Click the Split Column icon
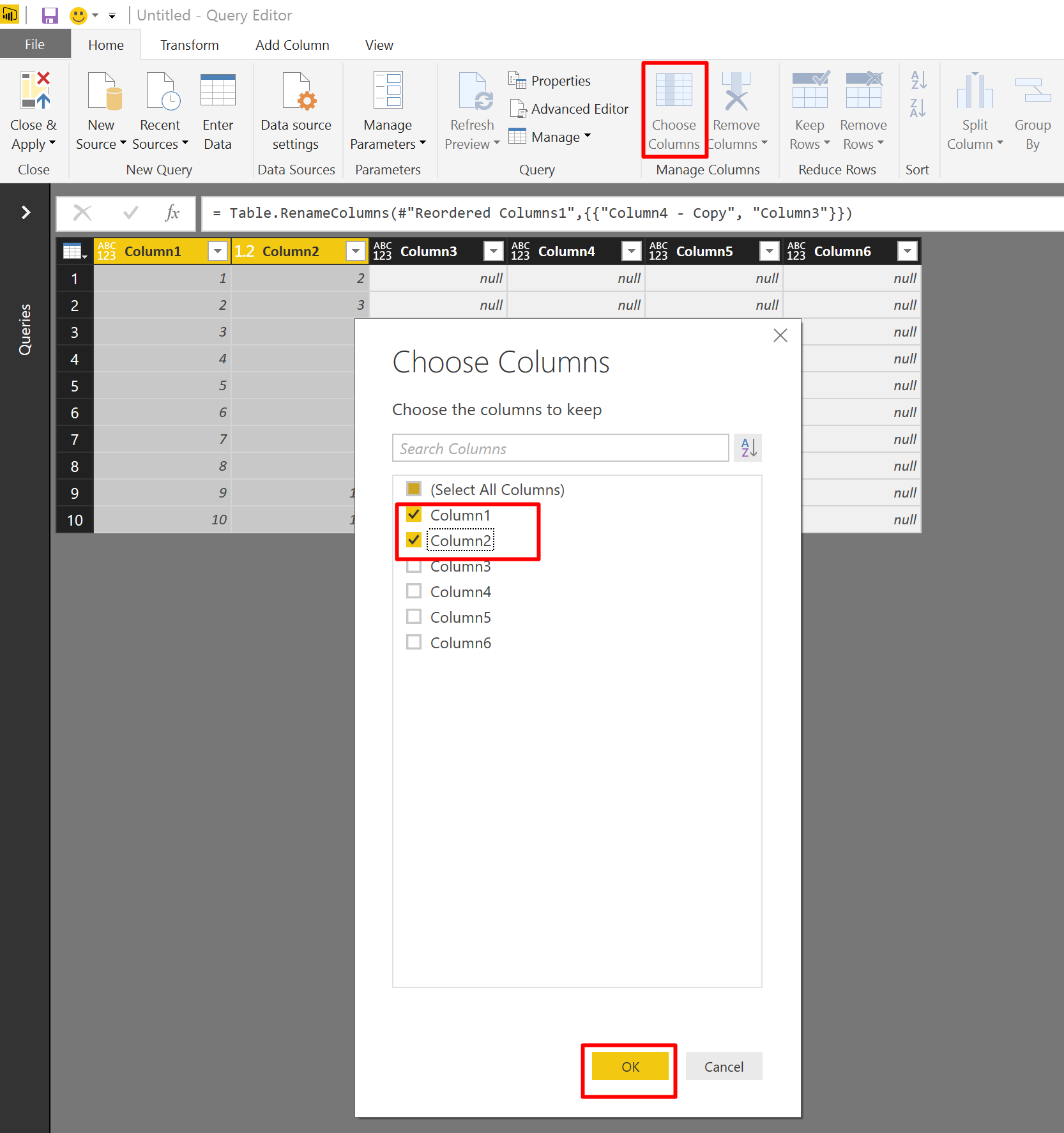1064x1133 pixels. [x=975, y=90]
